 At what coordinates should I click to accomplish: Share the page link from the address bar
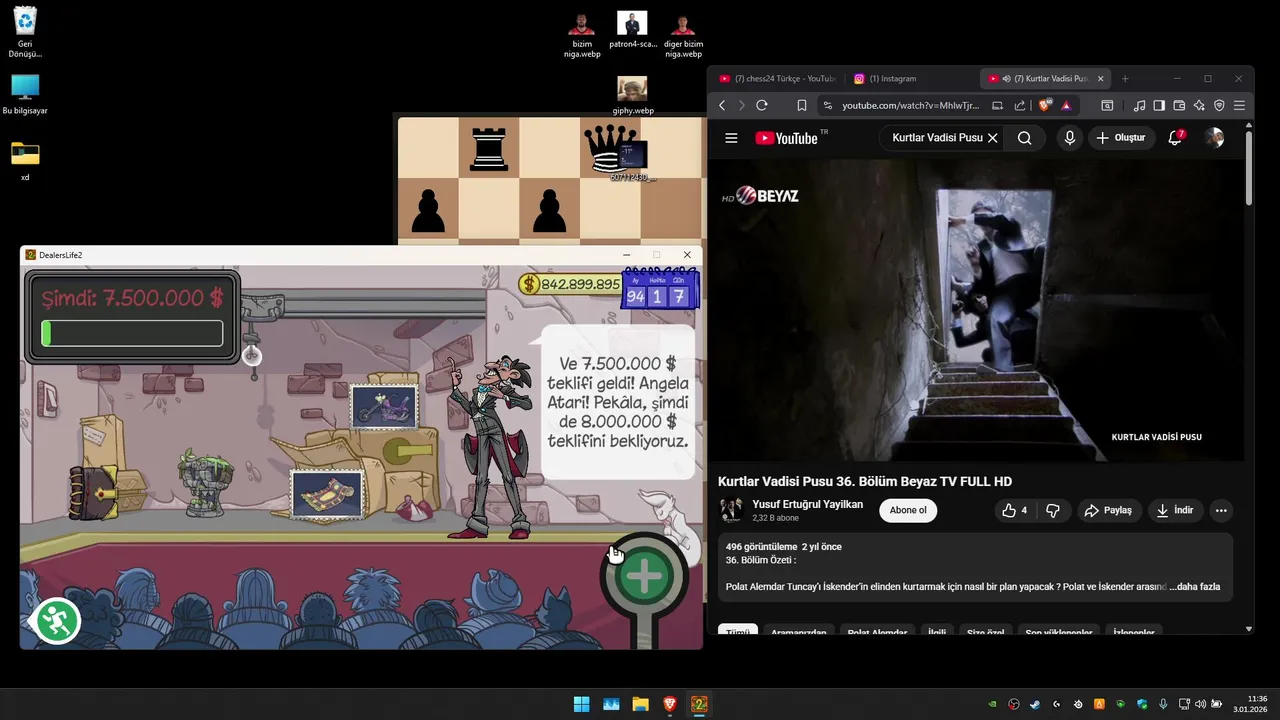click(x=1020, y=105)
